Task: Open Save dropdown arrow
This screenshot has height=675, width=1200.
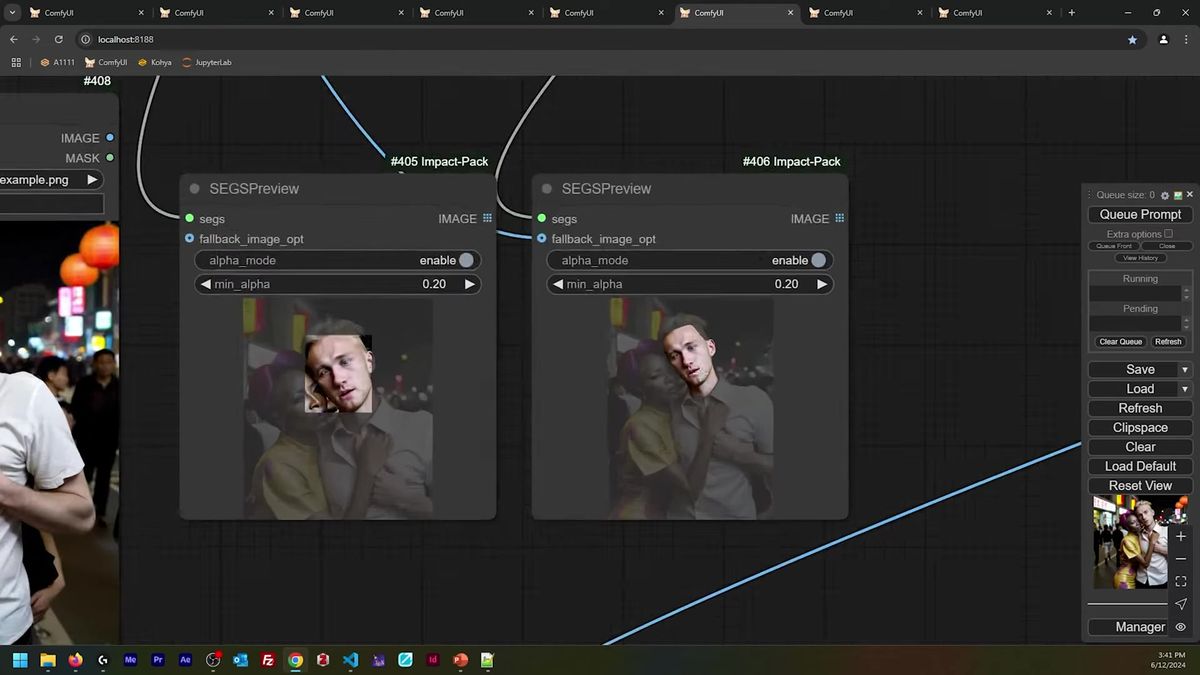Action: tap(1185, 369)
